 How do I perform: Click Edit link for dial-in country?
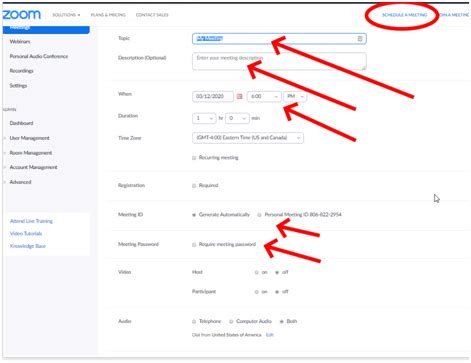click(270, 335)
